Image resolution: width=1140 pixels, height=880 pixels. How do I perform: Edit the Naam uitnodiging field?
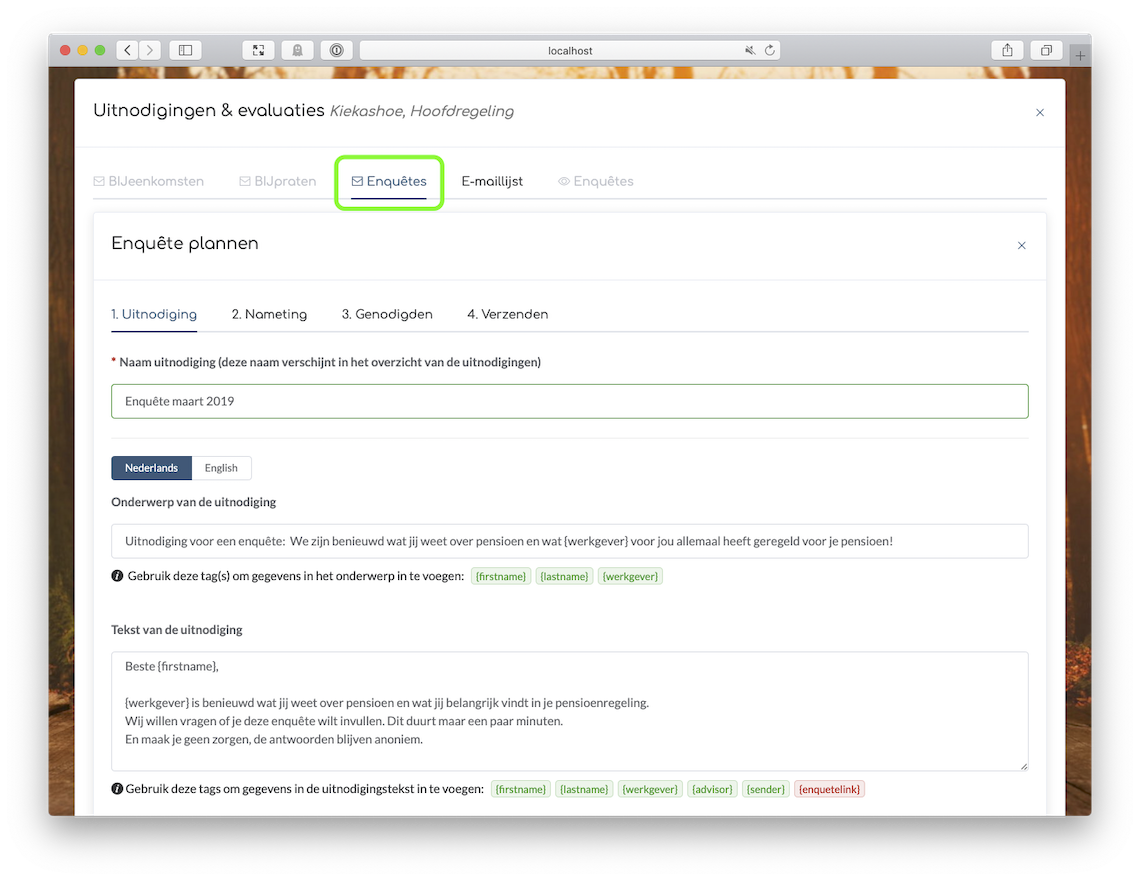pyautogui.click(x=569, y=401)
